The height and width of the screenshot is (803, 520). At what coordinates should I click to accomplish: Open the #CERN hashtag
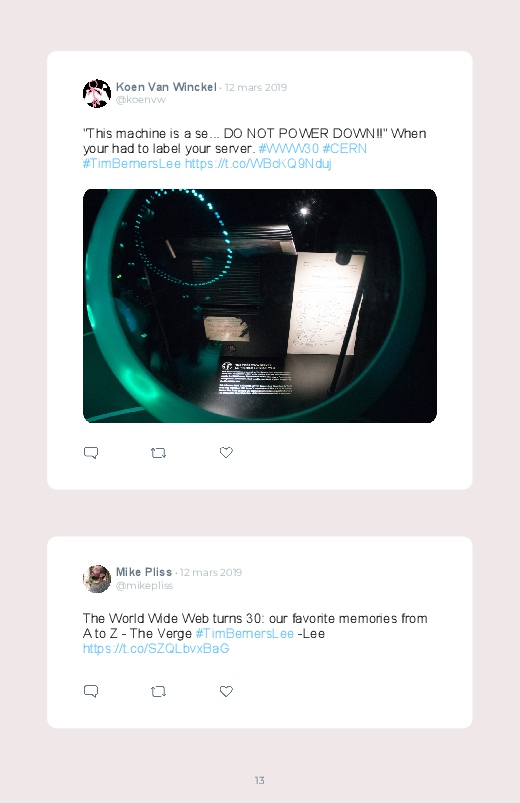click(x=344, y=149)
